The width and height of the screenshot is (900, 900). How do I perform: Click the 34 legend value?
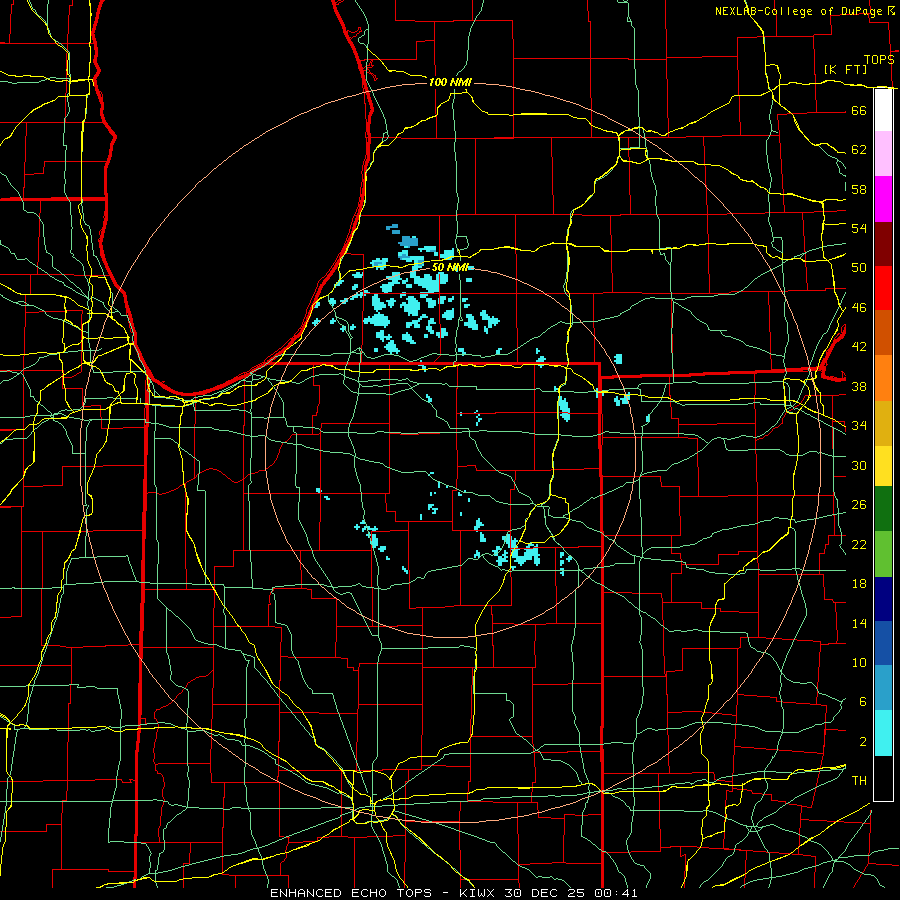[859, 426]
